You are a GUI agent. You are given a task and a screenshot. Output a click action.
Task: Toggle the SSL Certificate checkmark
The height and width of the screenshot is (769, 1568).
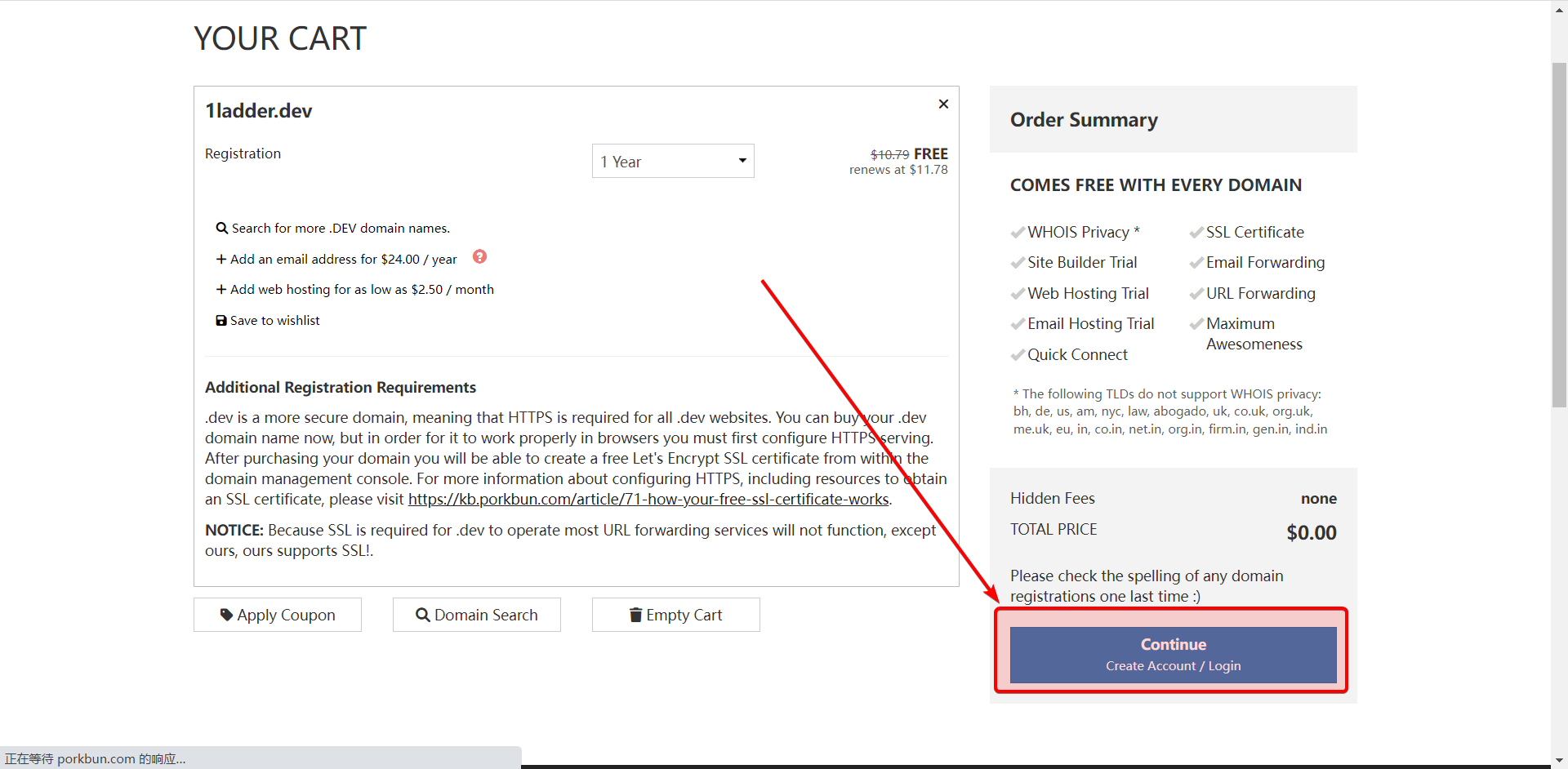pos(1197,232)
